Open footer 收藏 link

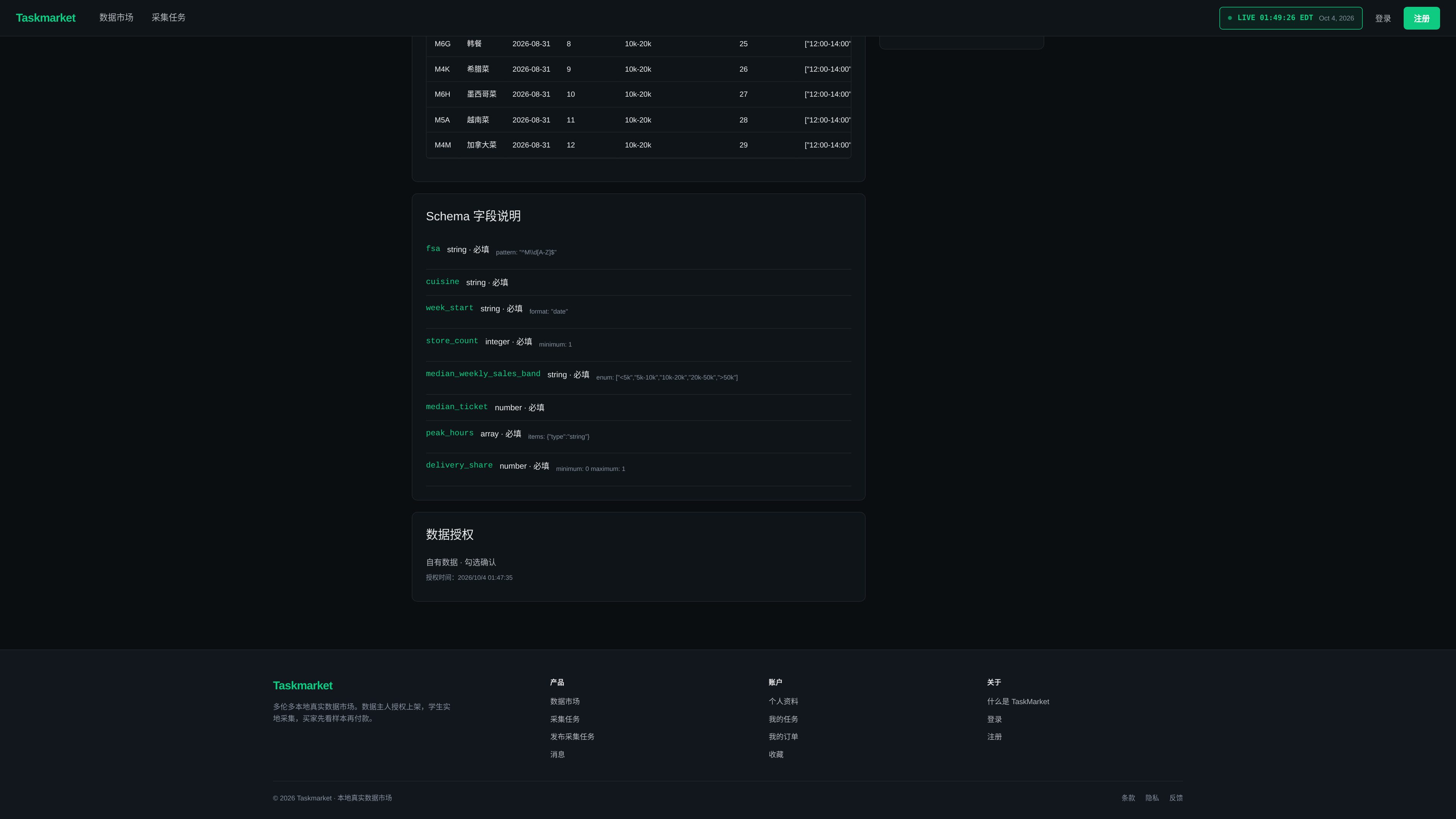point(775,755)
